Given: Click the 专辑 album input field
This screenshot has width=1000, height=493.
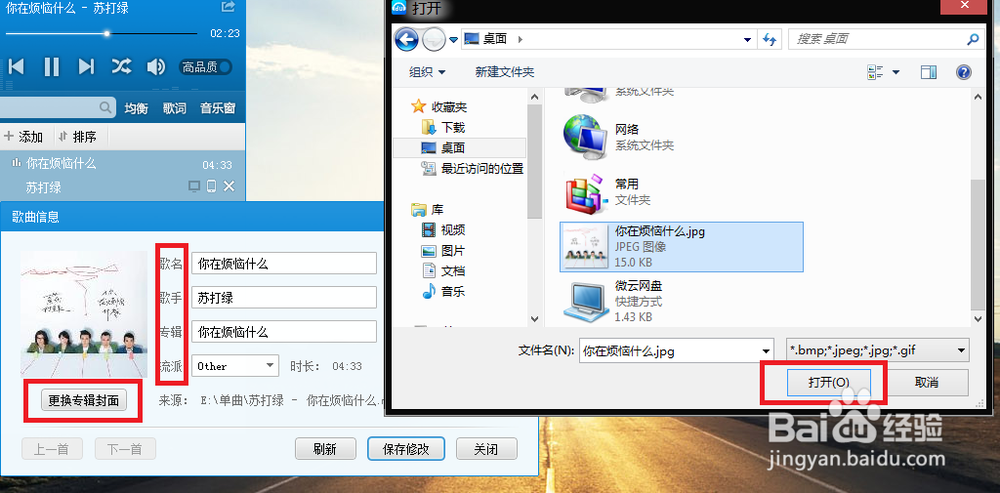Looking at the screenshot, I should click(284, 332).
